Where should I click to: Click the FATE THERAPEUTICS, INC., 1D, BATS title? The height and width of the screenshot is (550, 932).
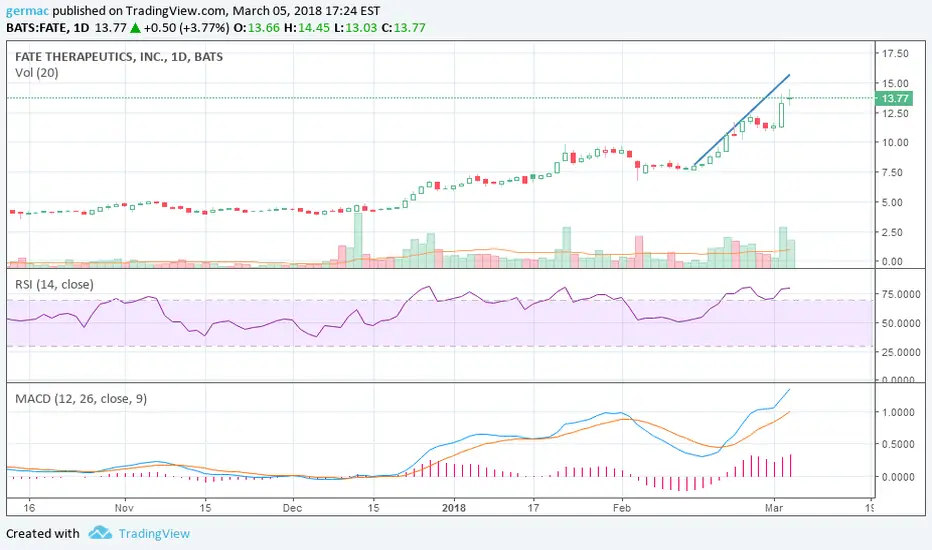click(119, 57)
